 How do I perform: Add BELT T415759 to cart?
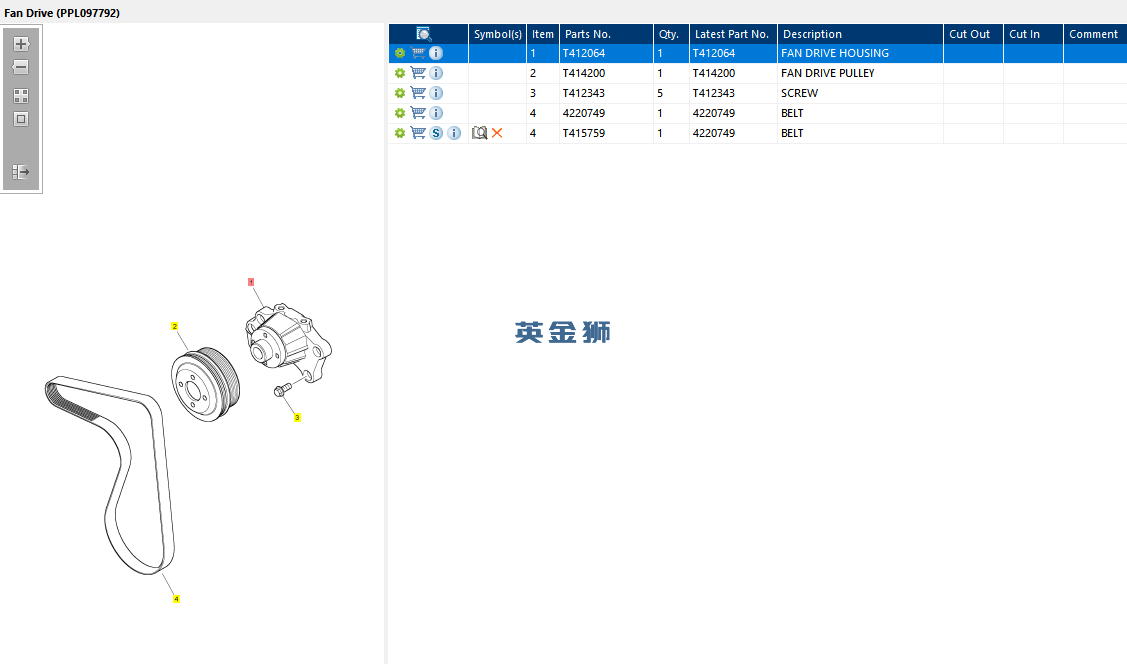click(x=418, y=133)
